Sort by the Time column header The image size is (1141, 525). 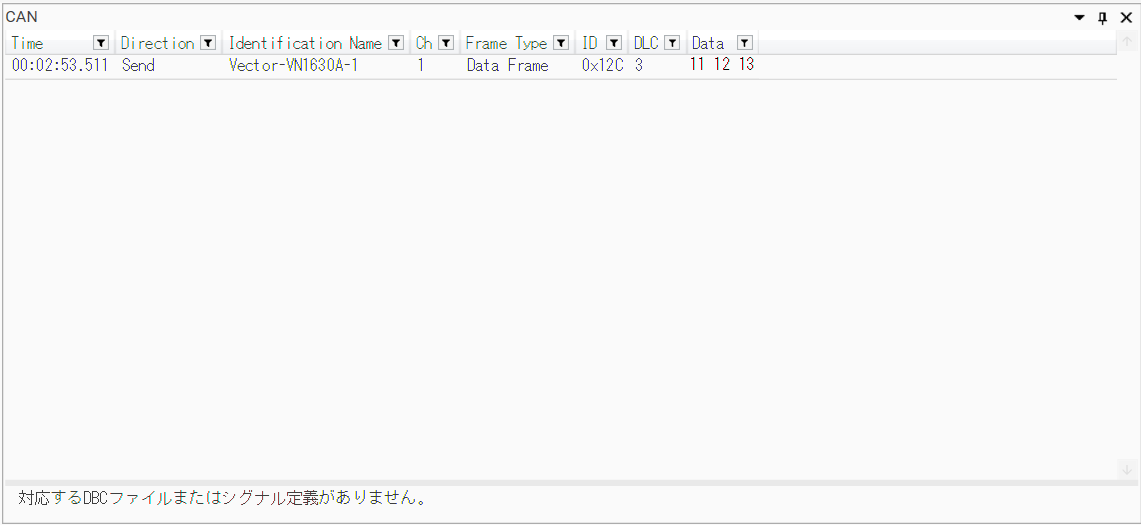28,43
